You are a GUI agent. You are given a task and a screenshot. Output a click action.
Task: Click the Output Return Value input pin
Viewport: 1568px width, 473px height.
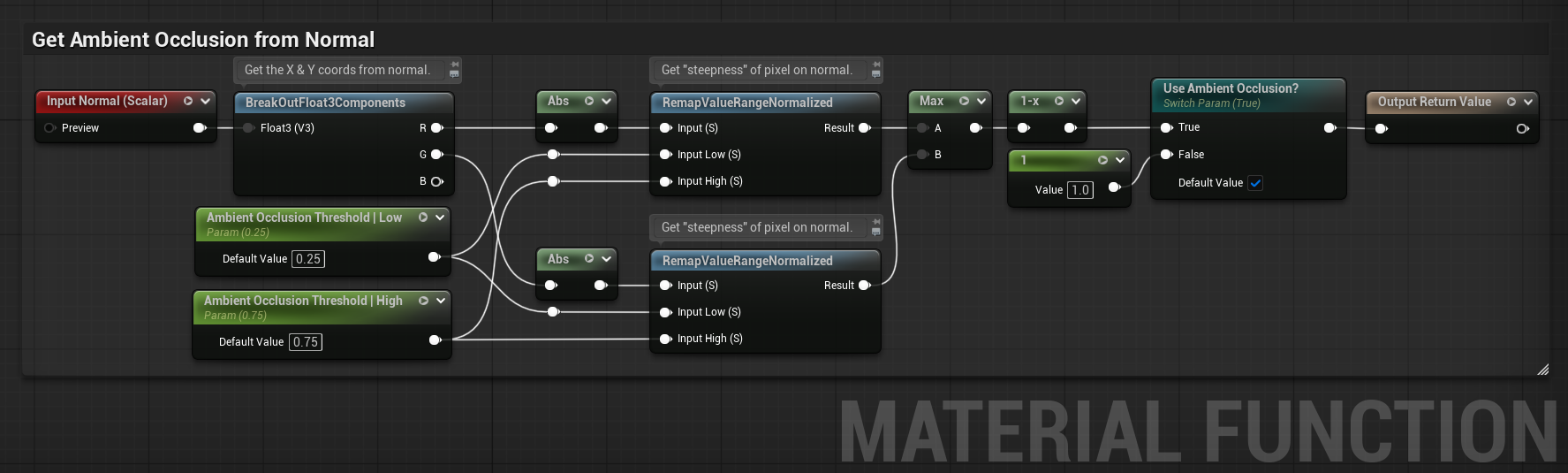tap(1382, 129)
